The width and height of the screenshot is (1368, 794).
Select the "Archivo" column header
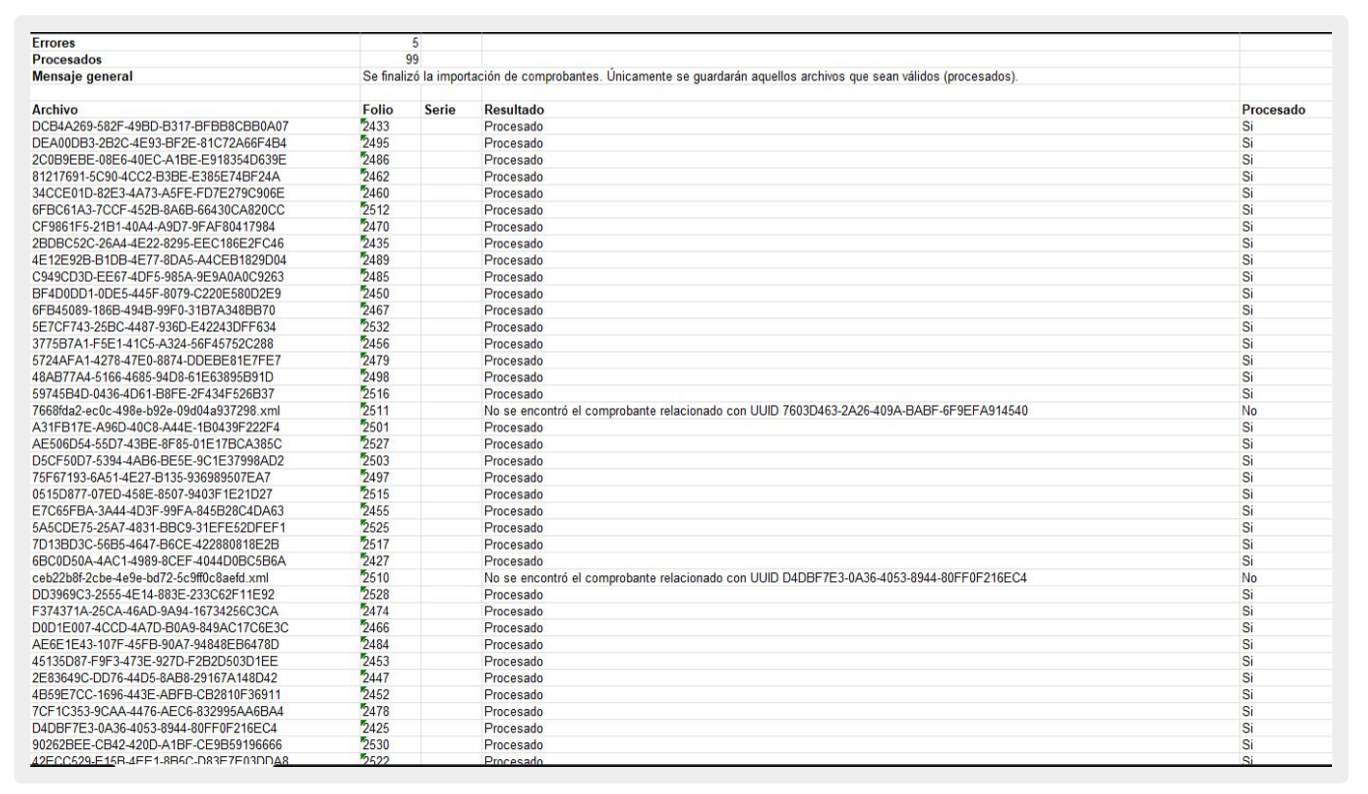56,109
